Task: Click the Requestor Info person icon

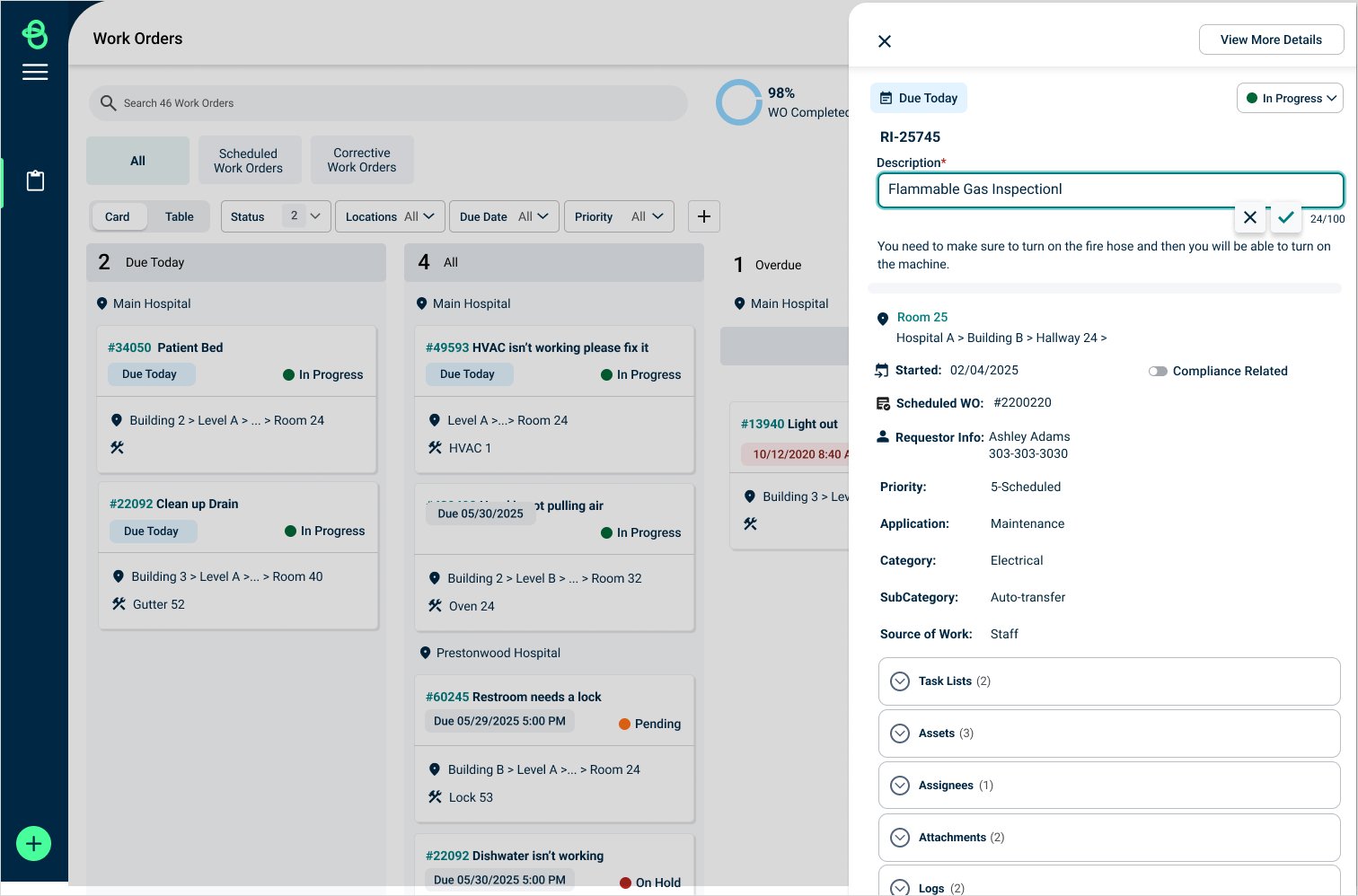Action: [883, 436]
